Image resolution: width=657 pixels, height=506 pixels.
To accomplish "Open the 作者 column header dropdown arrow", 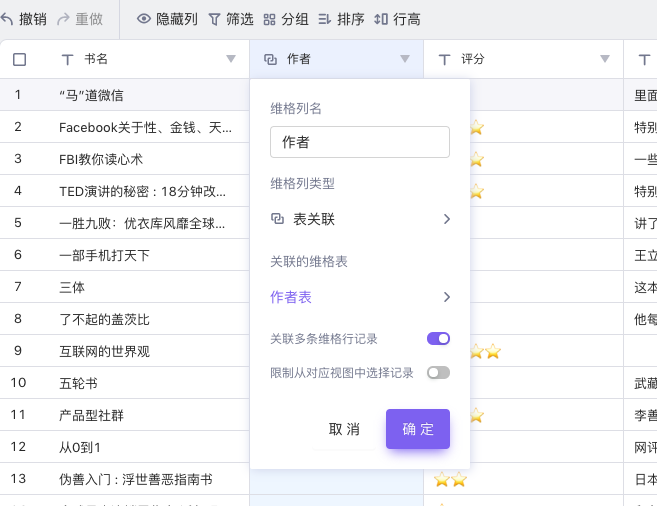I will 405,60.
